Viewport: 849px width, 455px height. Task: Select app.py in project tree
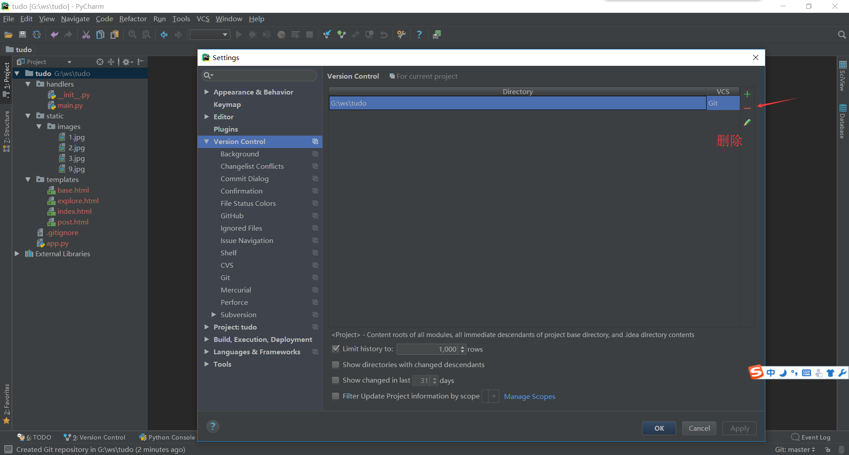[x=57, y=243]
